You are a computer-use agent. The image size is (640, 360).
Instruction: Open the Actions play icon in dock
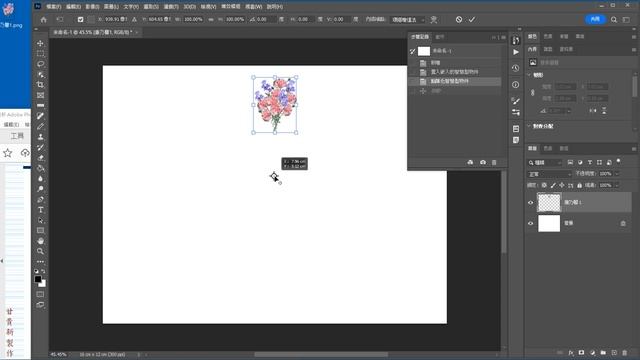pyautogui.click(x=516, y=52)
